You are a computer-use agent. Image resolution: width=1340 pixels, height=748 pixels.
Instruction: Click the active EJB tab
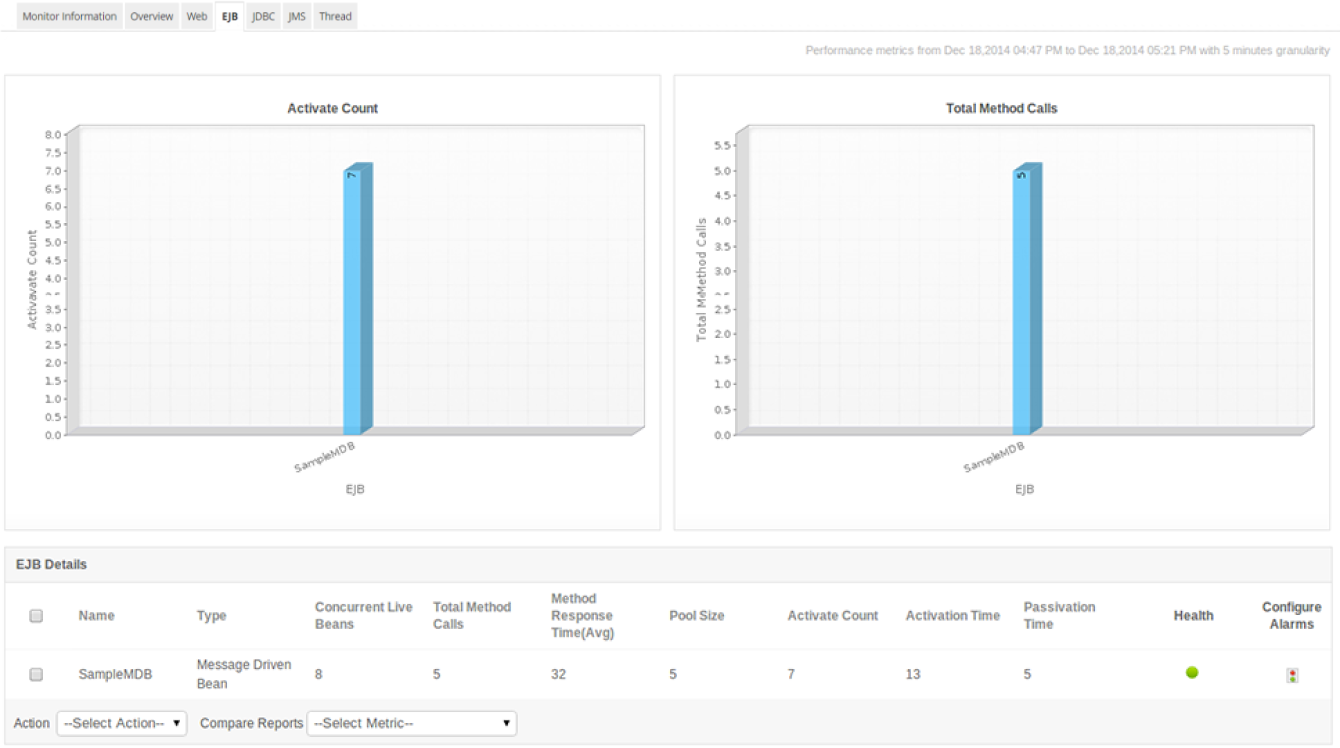click(228, 16)
